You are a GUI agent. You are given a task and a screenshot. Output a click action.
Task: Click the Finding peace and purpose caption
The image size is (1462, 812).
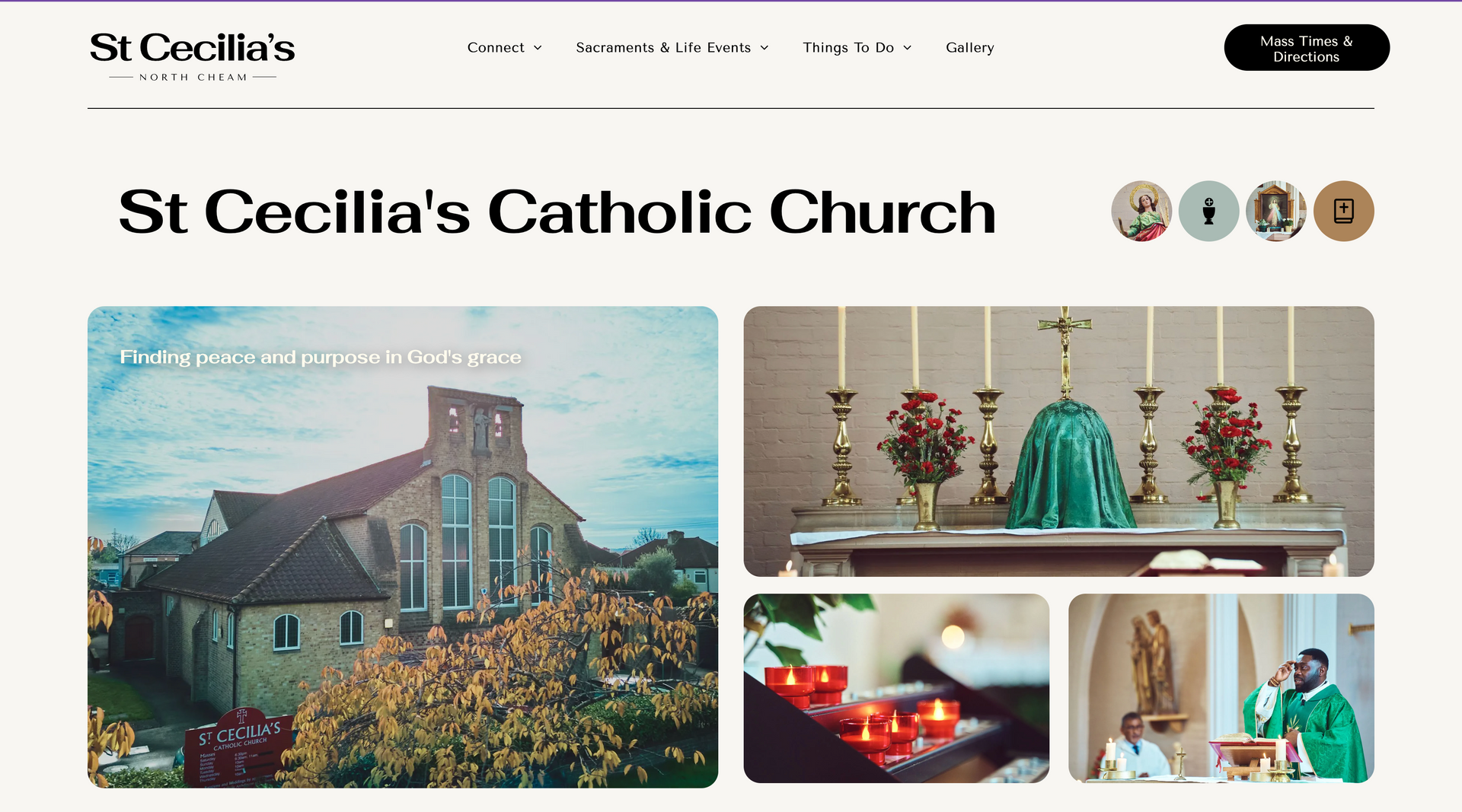[321, 357]
